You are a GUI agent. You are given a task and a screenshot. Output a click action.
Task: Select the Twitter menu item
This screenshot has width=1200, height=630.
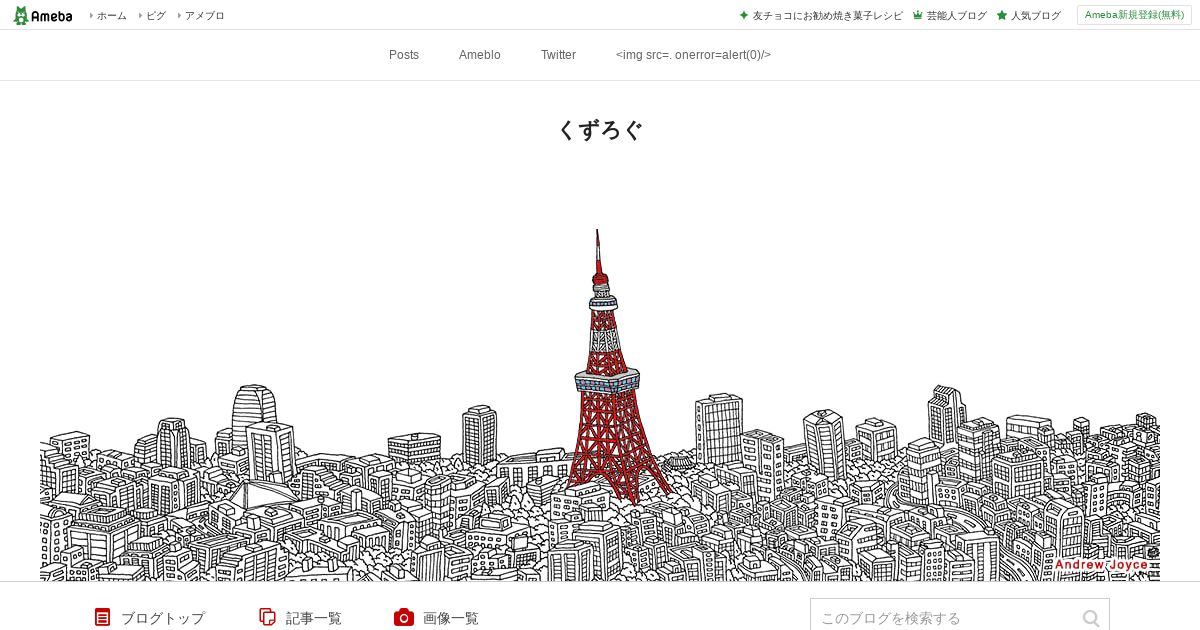pos(558,55)
